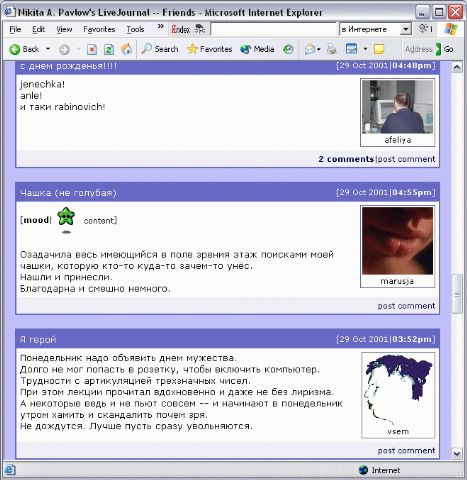467x480 pixels.
Task: Expand the Mail button dropdown arrow
Action: click(319, 49)
